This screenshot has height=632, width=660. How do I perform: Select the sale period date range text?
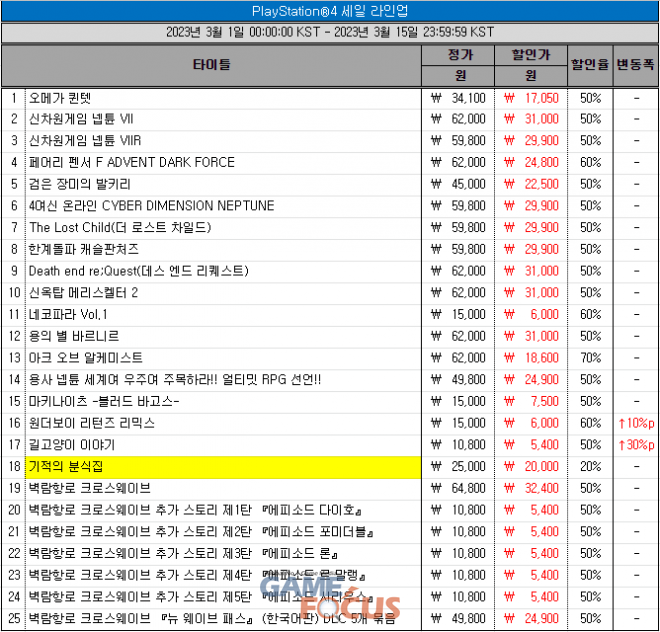click(330, 32)
